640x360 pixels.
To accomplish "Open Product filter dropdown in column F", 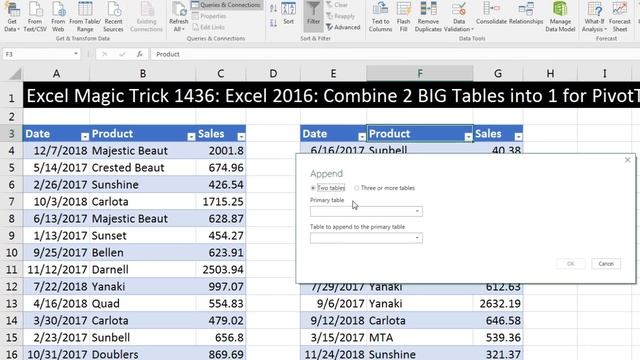I will (468, 137).
